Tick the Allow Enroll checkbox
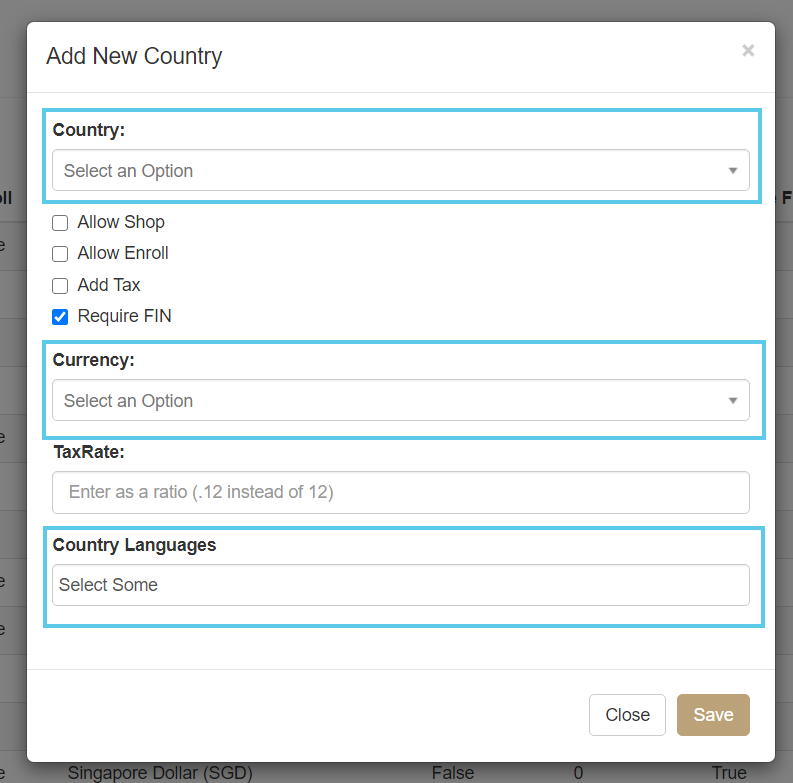The image size is (793, 783). [60, 254]
